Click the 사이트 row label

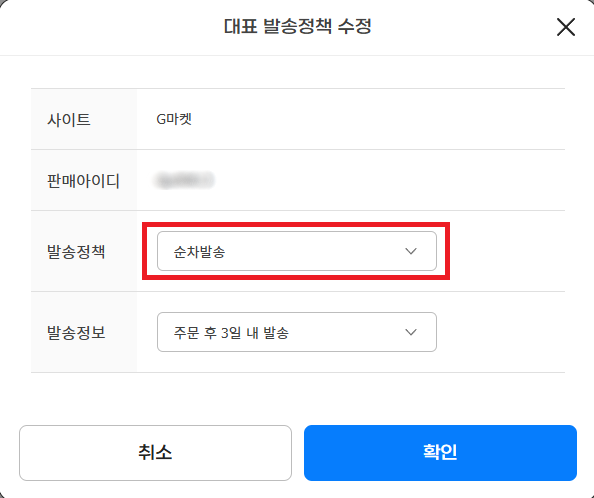coord(69,120)
